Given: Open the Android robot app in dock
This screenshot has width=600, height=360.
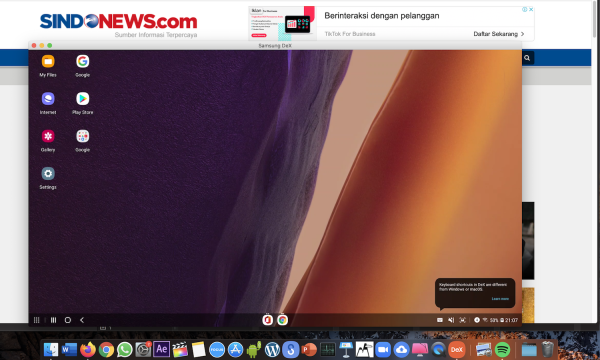Looking at the screenshot, I should click(254, 349).
